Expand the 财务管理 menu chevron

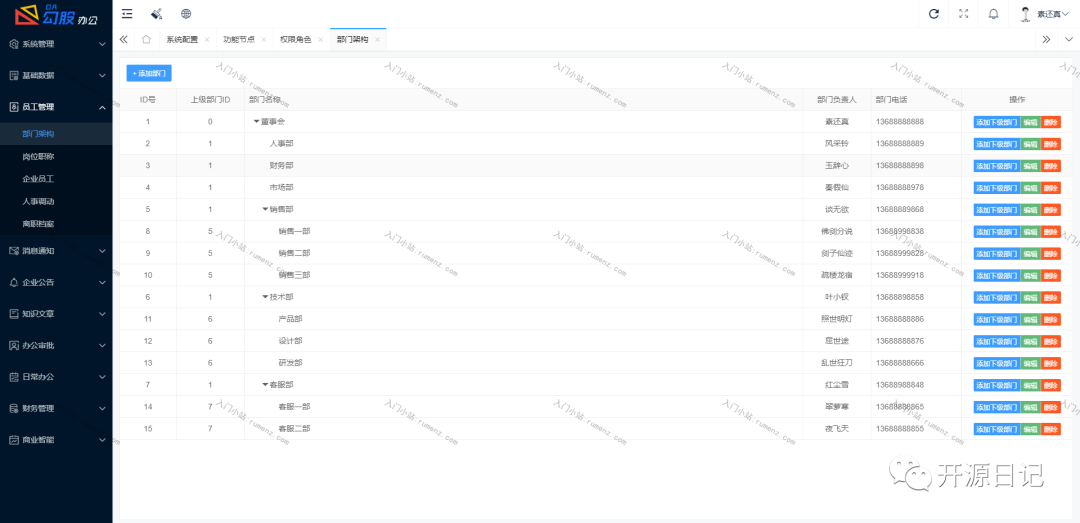tap(102, 408)
